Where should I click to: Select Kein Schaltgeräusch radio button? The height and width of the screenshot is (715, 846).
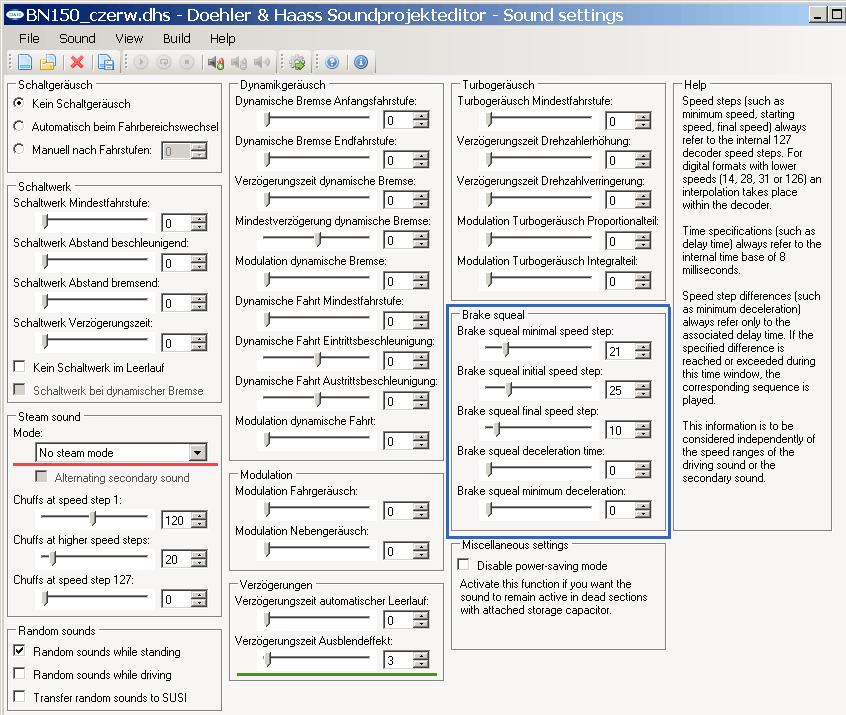[19, 103]
